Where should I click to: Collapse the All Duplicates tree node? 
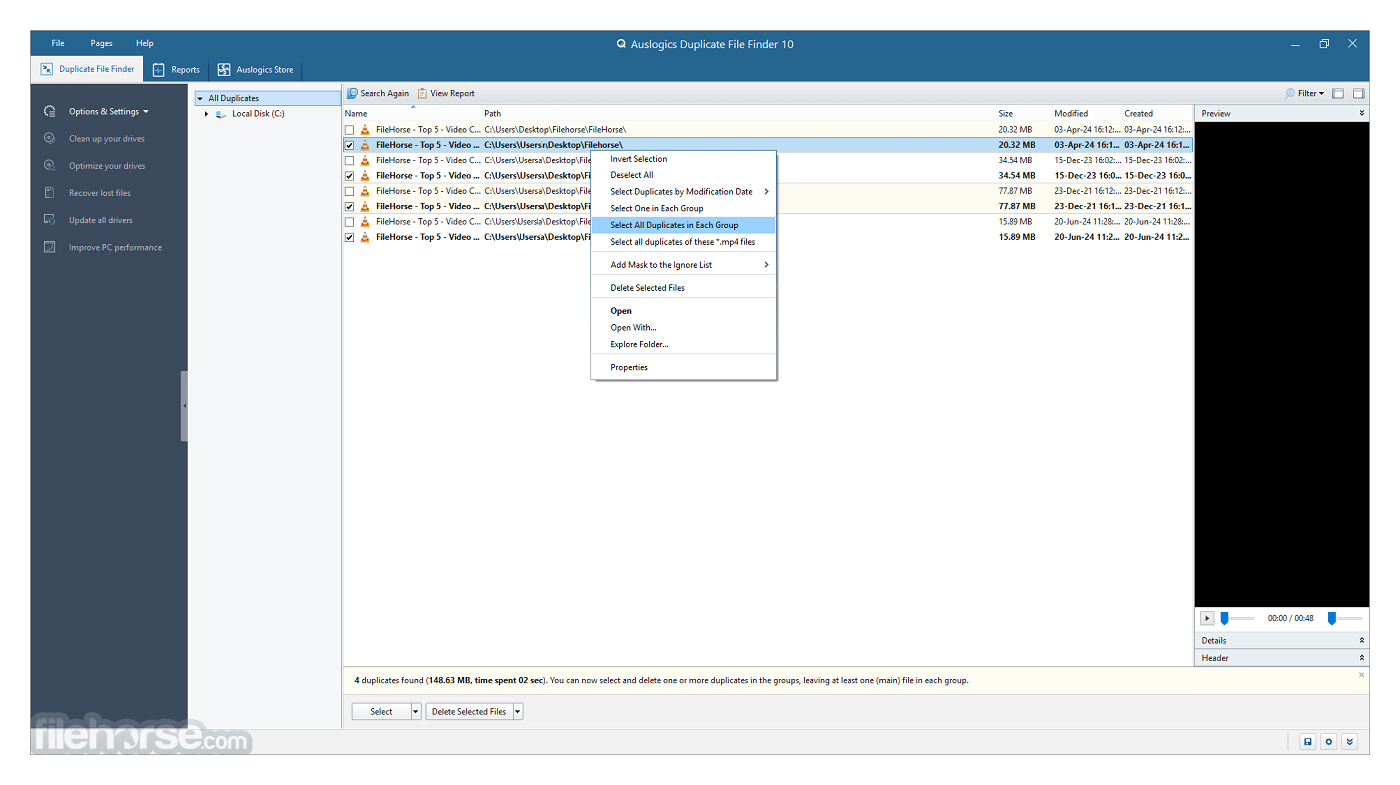point(200,98)
